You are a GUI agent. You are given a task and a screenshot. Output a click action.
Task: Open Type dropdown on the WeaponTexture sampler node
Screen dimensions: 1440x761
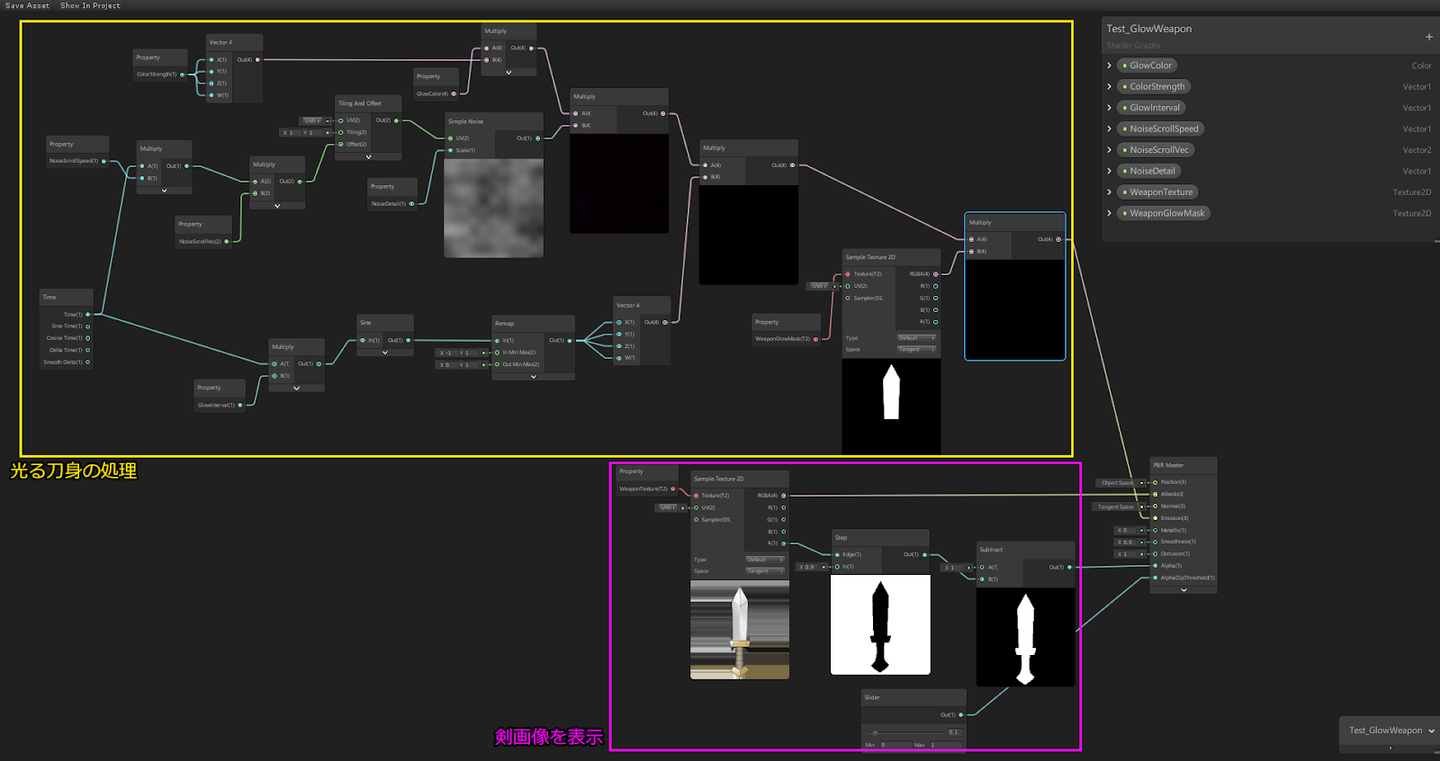pos(765,559)
